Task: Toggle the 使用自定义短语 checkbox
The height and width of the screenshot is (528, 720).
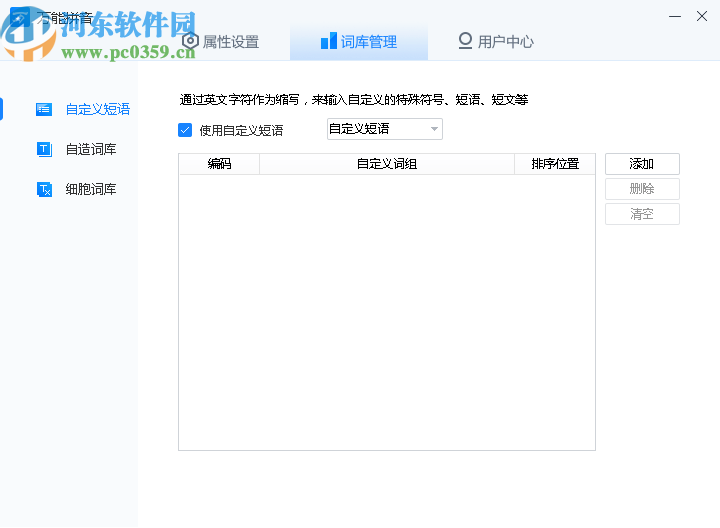Action: tap(185, 130)
